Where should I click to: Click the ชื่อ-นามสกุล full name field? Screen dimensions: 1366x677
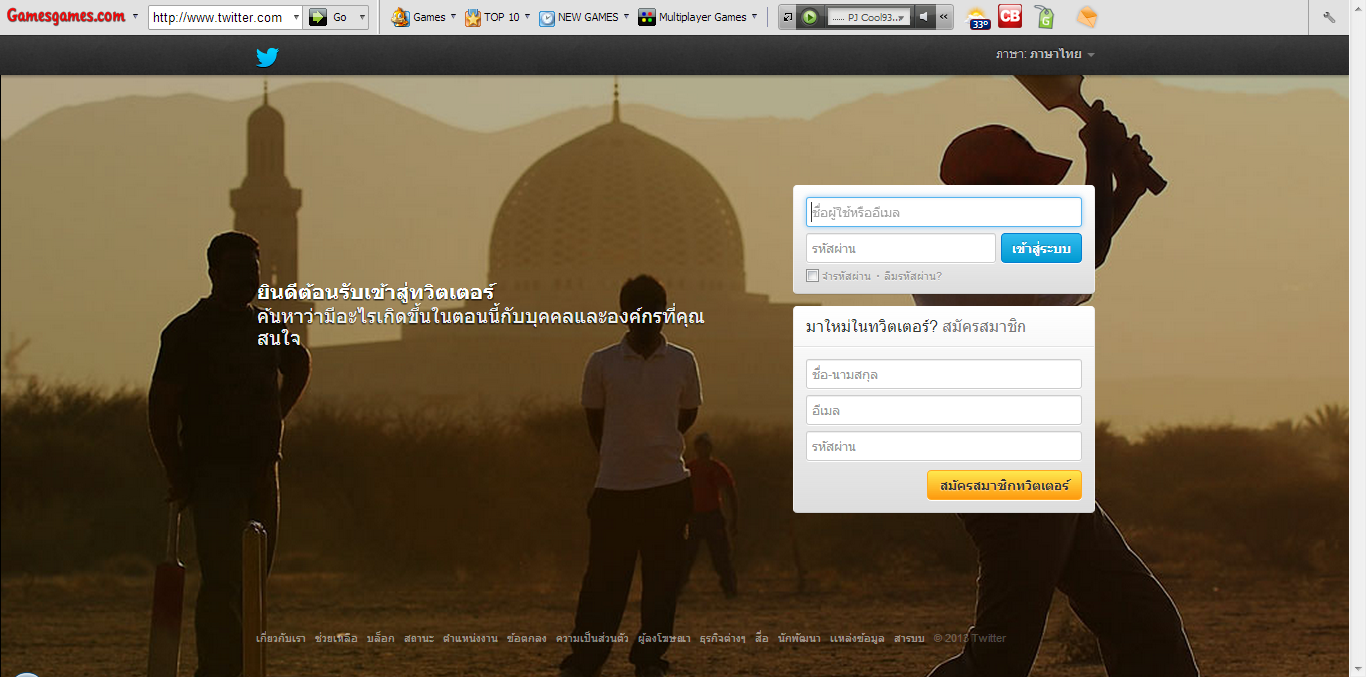[x=944, y=374]
